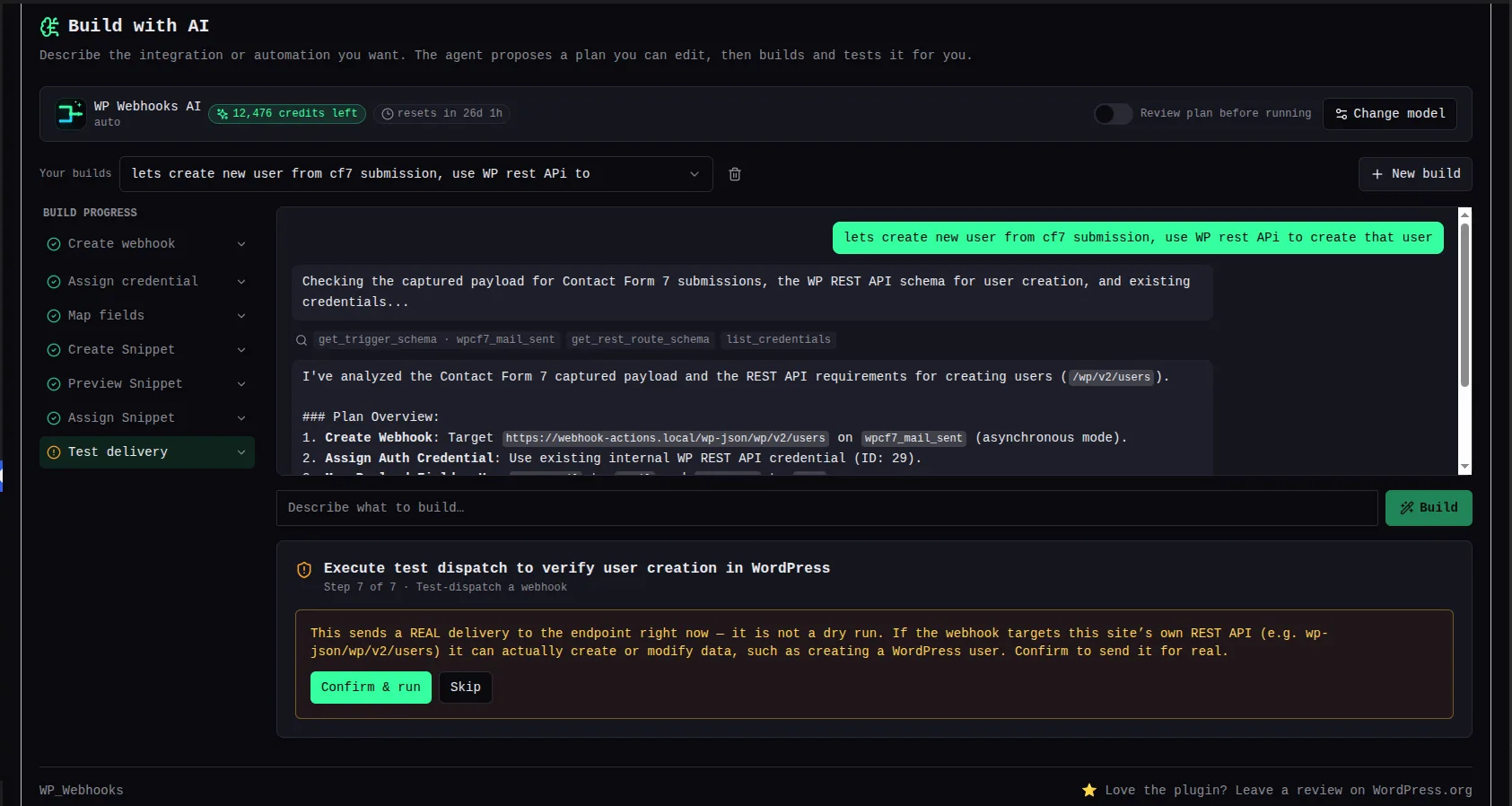Click the Describe what to build input
This screenshot has width=1512, height=806.
tap(826, 508)
